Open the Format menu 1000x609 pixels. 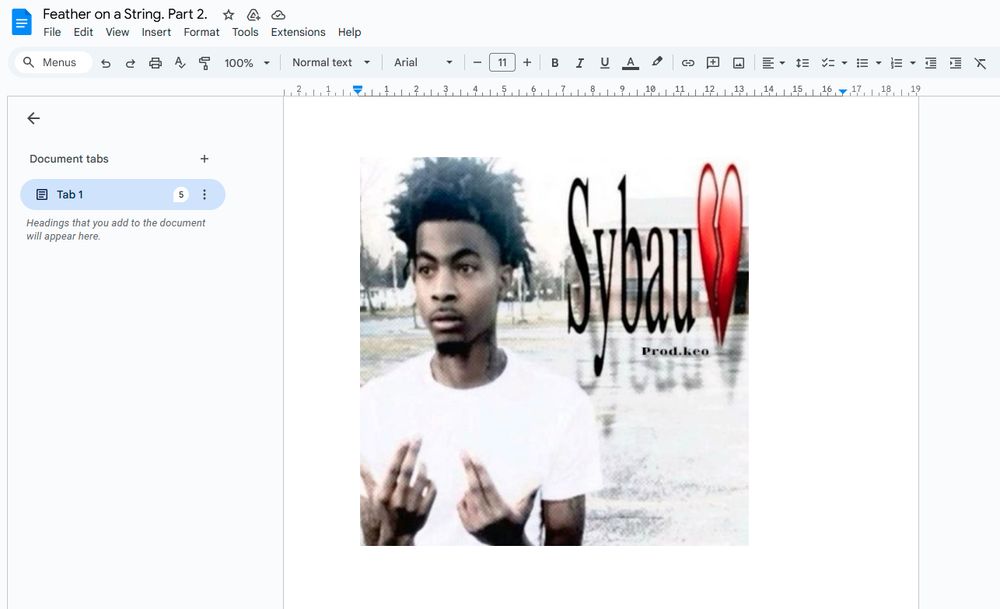point(201,31)
